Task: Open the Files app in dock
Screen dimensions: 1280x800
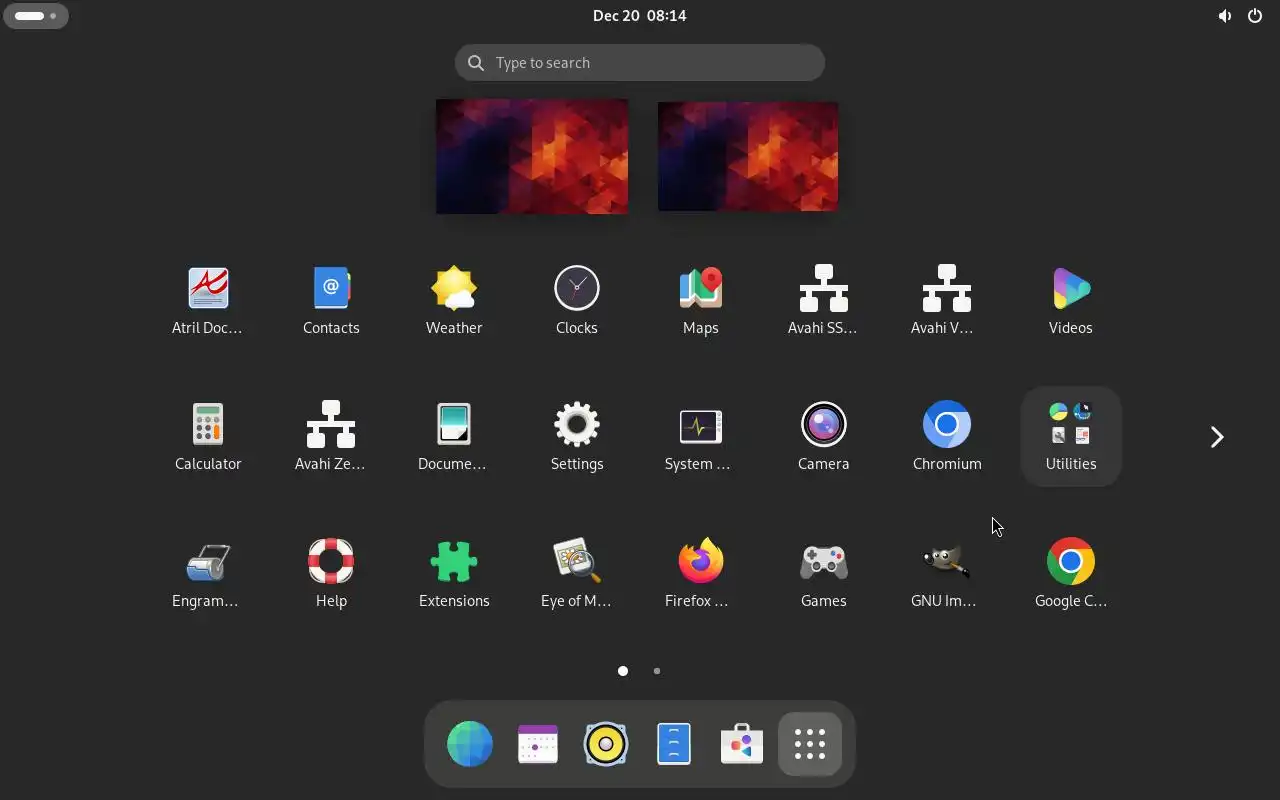Action: 674,744
